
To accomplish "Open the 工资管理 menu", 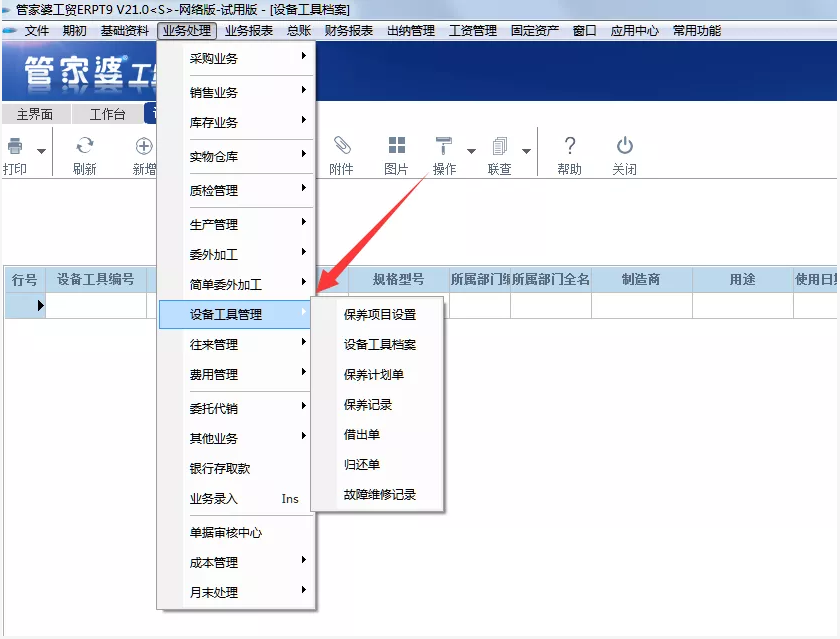I will tap(473, 31).
